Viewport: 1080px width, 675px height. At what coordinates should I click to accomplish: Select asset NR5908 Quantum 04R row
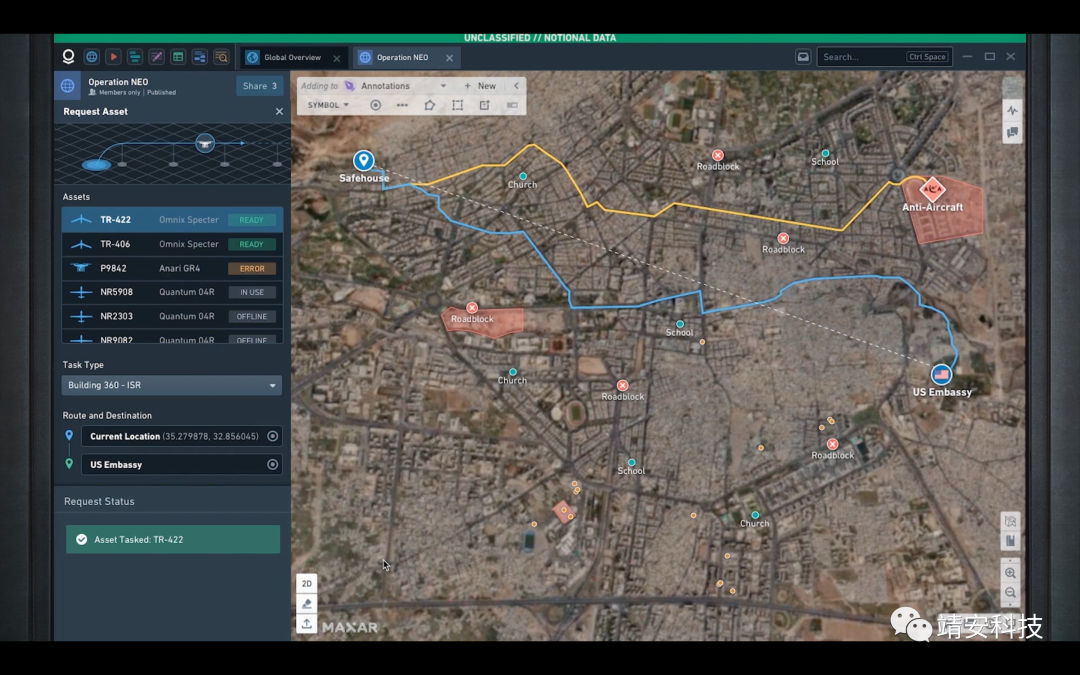[x=172, y=292]
